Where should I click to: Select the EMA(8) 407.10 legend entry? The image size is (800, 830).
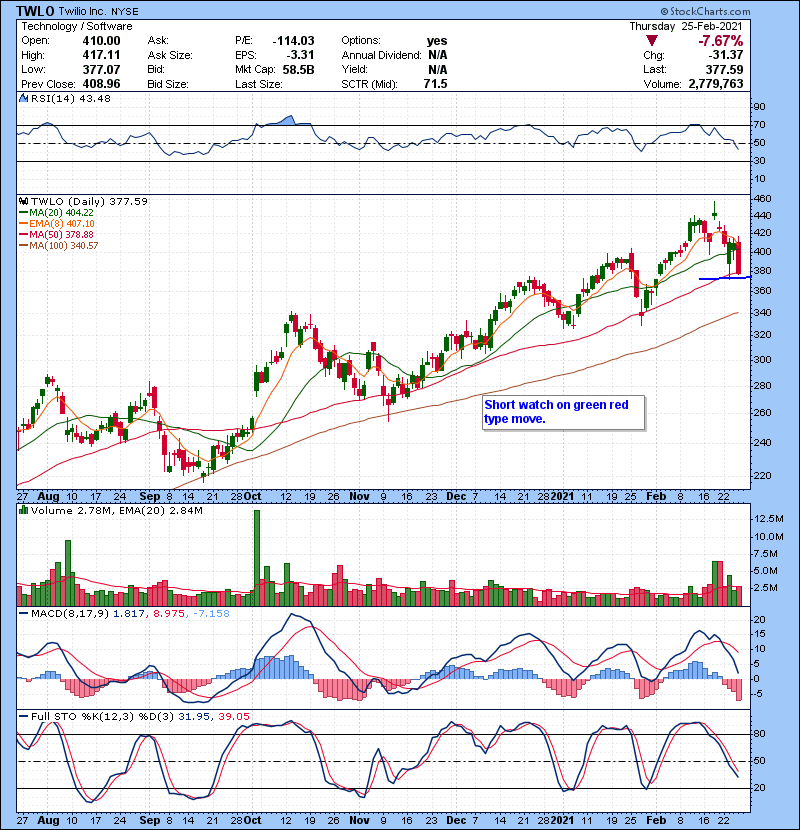pyautogui.click(x=57, y=223)
